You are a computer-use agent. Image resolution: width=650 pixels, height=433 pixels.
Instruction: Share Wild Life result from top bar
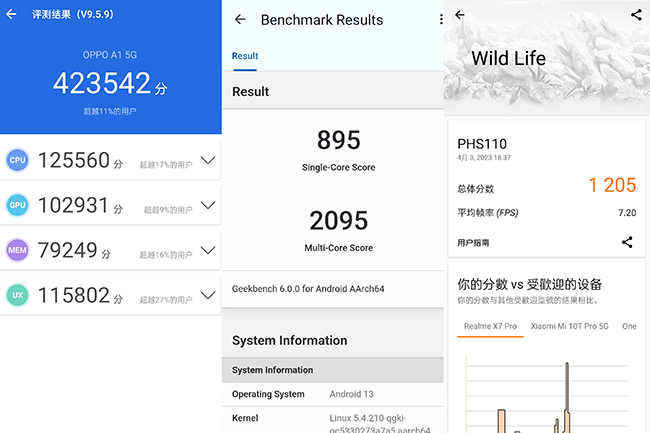(636, 15)
